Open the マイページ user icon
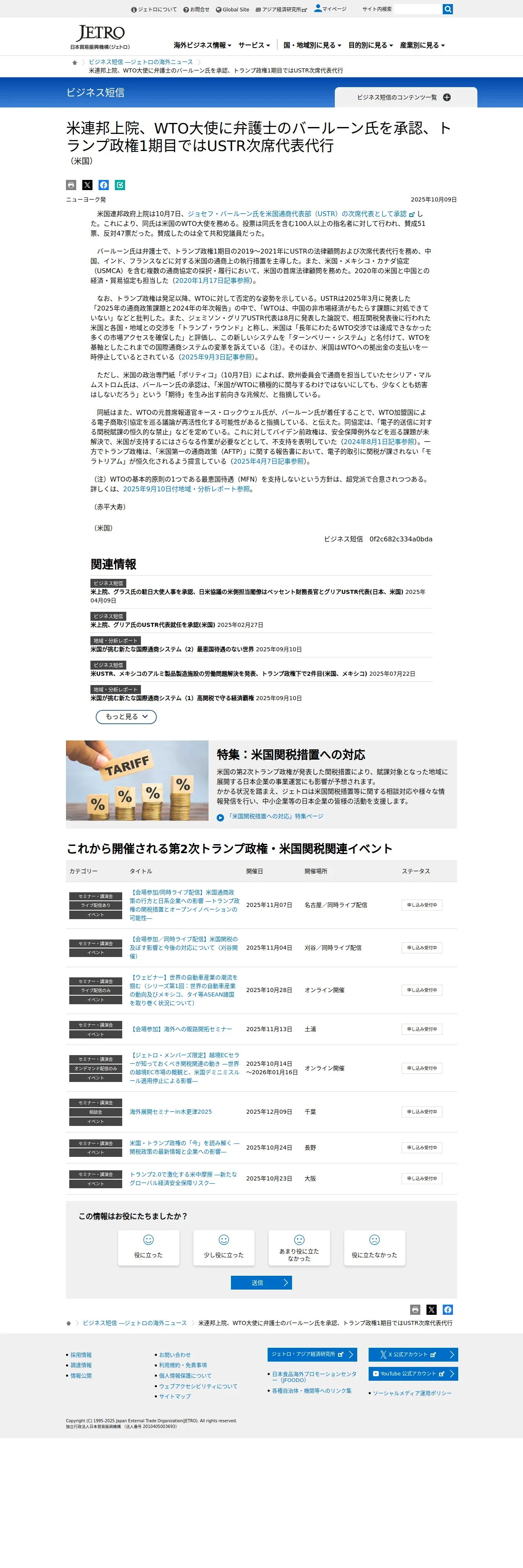Screen dimensions: 523x1568 tap(318, 9)
